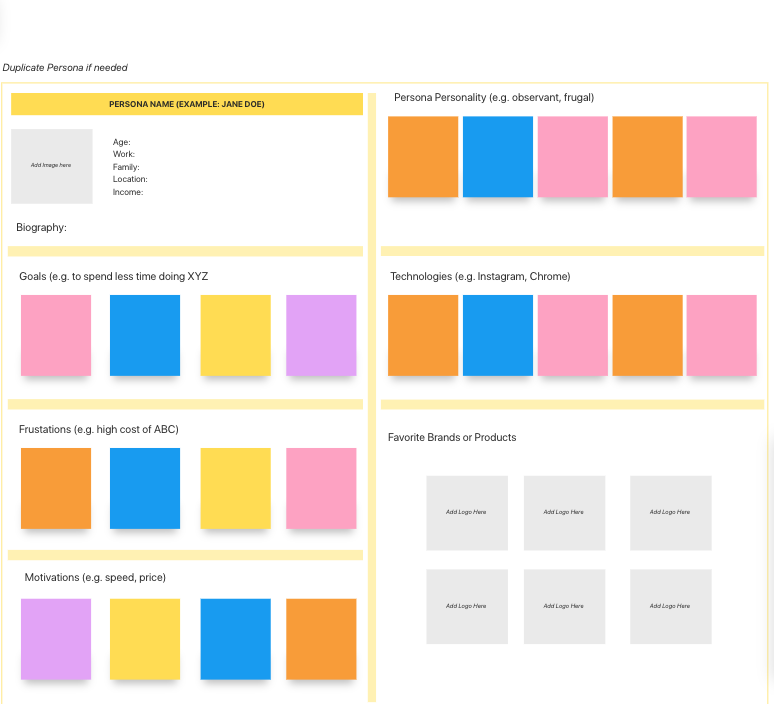Select the blue sticky note under Persona Personality
This screenshot has width=774, height=704.
coord(498,156)
